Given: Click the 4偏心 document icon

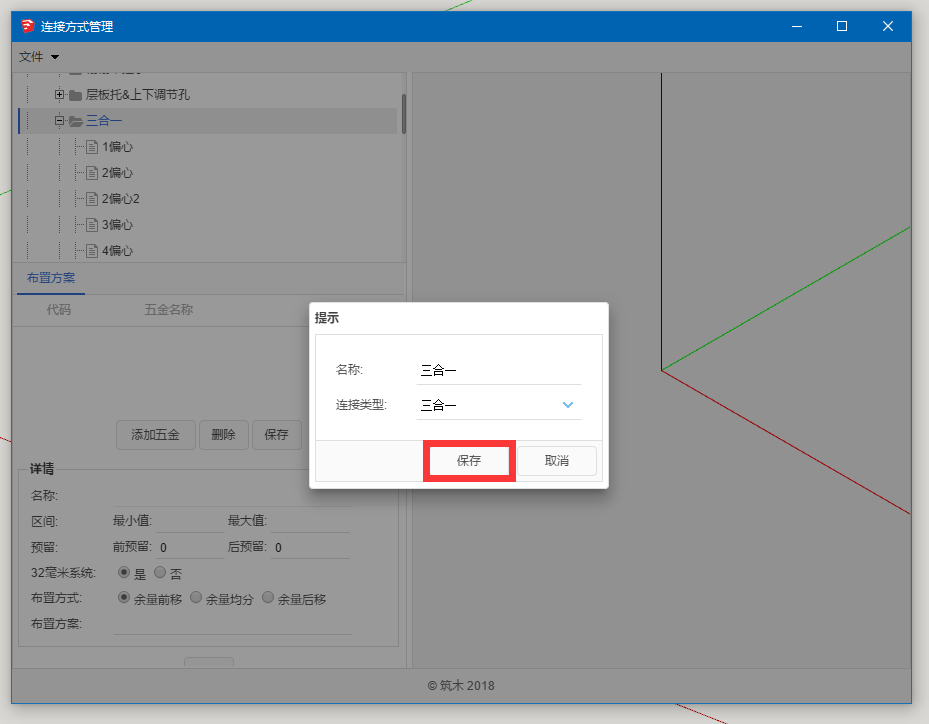Looking at the screenshot, I should pyautogui.click(x=92, y=250).
